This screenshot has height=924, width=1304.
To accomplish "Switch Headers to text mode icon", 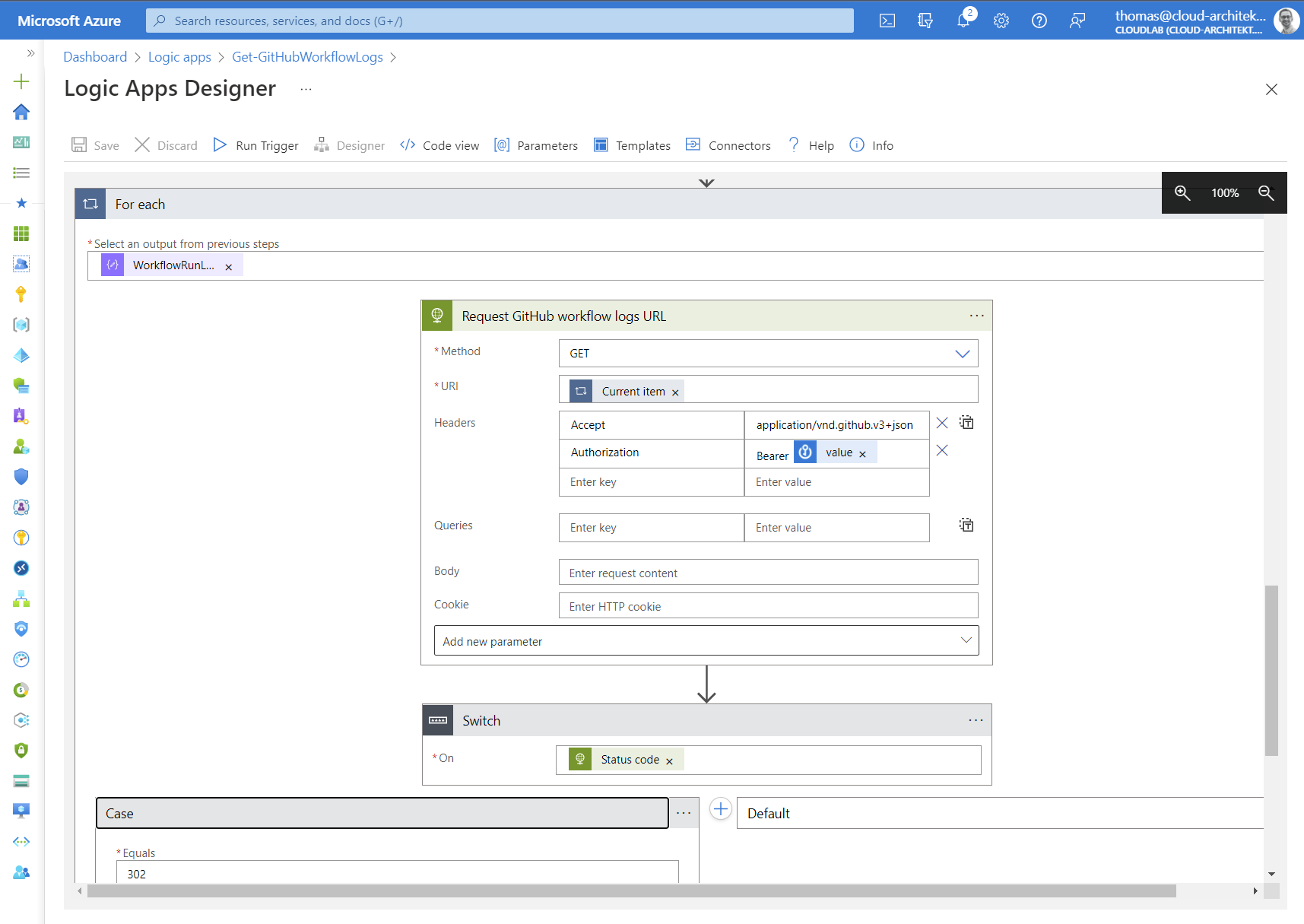I will click(x=966, y=422).
